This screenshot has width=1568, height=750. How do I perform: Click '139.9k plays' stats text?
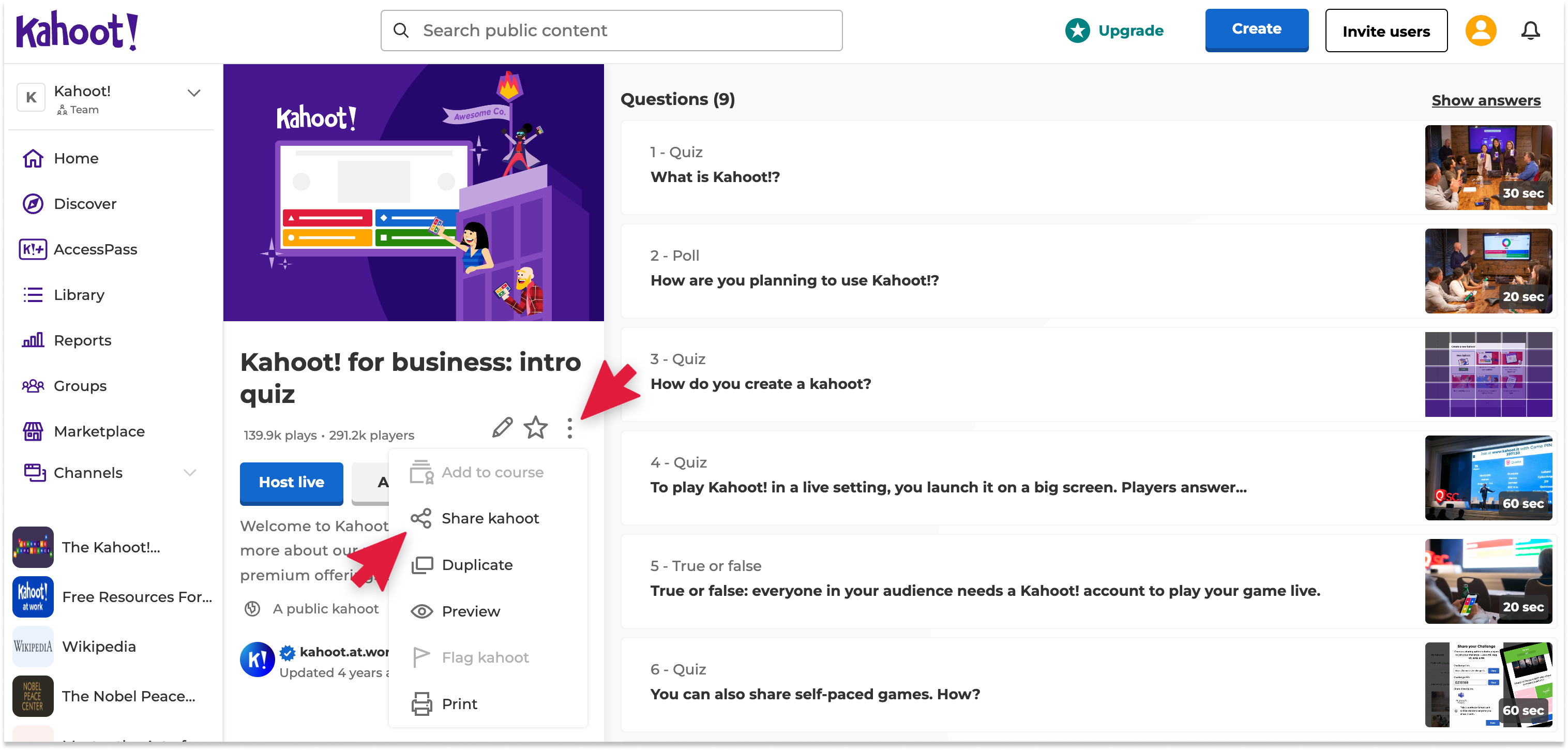tap(280, 436)
